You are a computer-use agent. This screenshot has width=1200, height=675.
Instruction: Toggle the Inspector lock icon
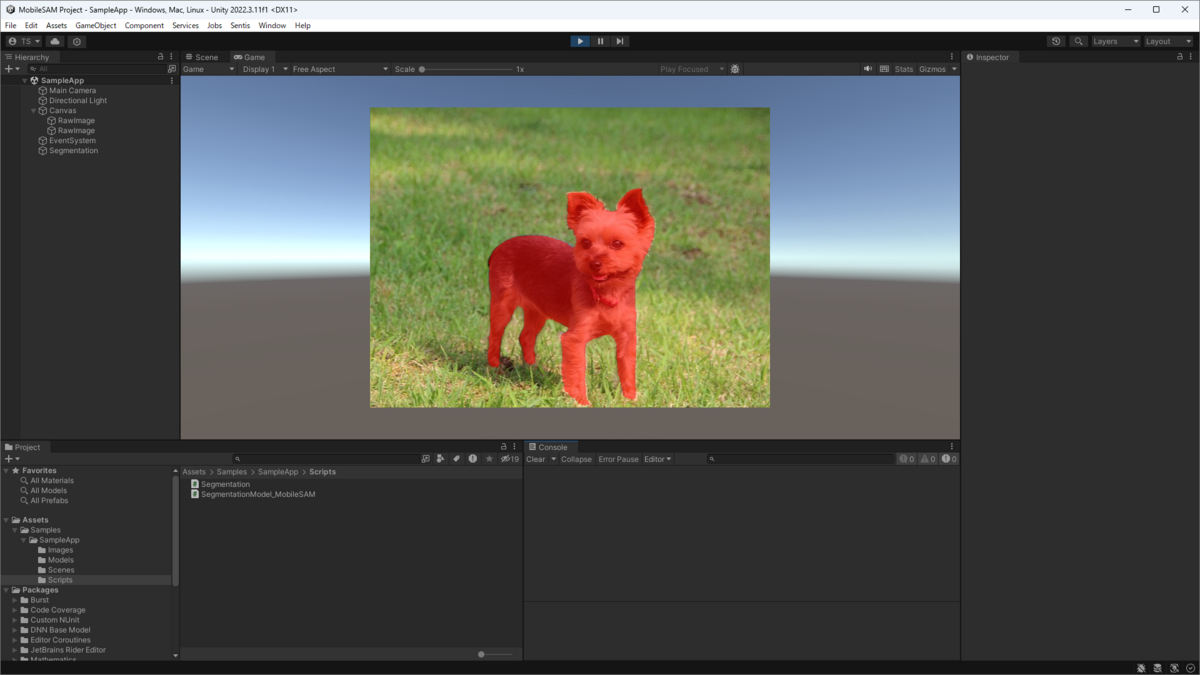(x=1179, y=57)
